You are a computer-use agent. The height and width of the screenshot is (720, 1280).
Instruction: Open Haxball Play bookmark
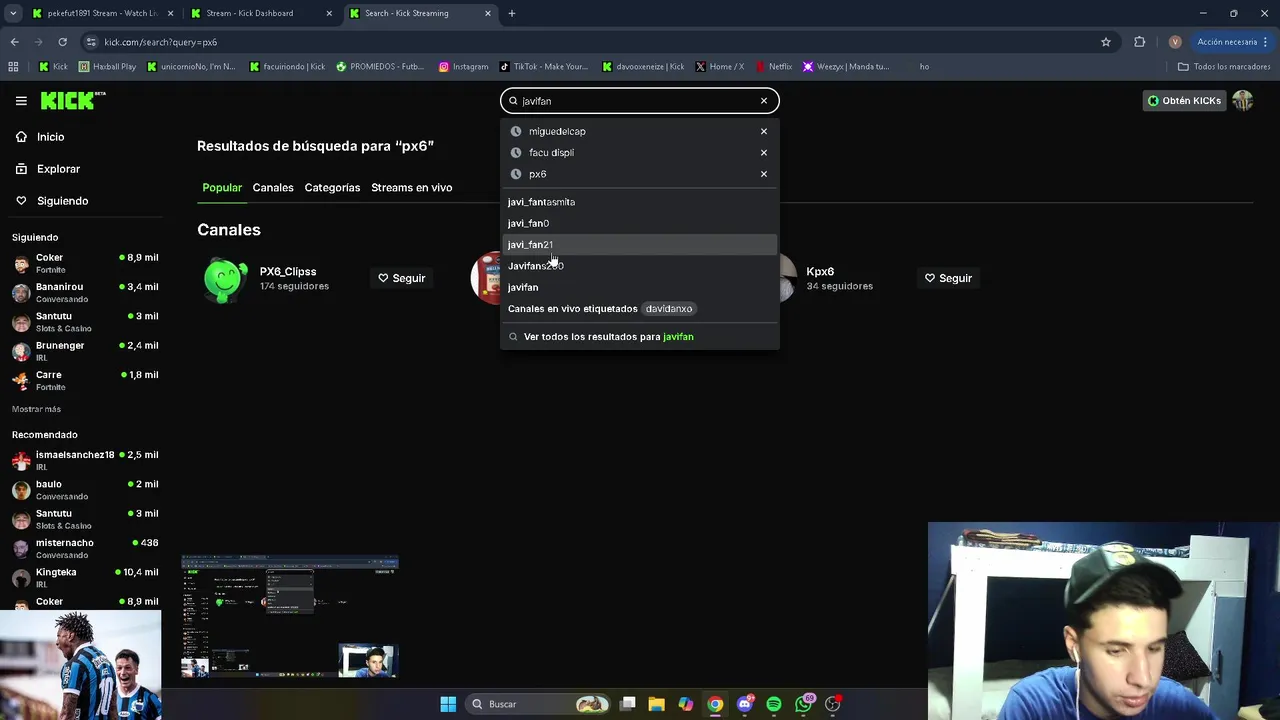pos(107,67)
